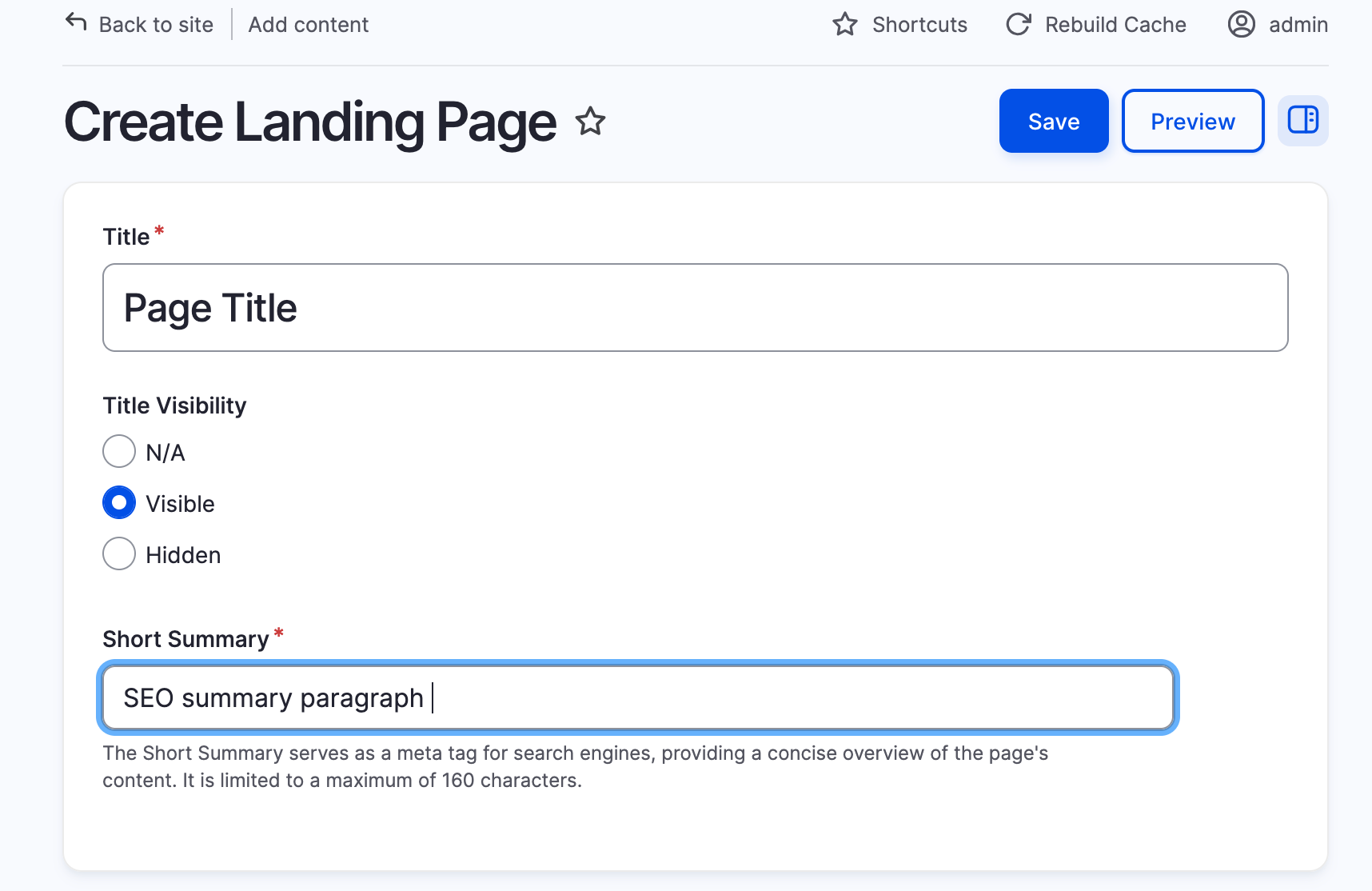Open the admin username menu

[1298, 25]
